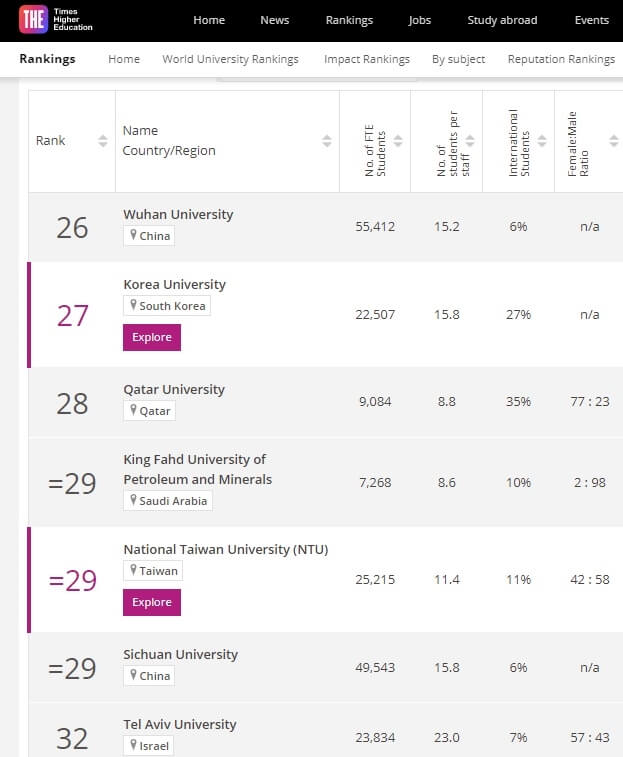This screenshot has width=623, height=757.
Task: Click location pin beside China under Wuhan
Action: (x=133, y=235)
